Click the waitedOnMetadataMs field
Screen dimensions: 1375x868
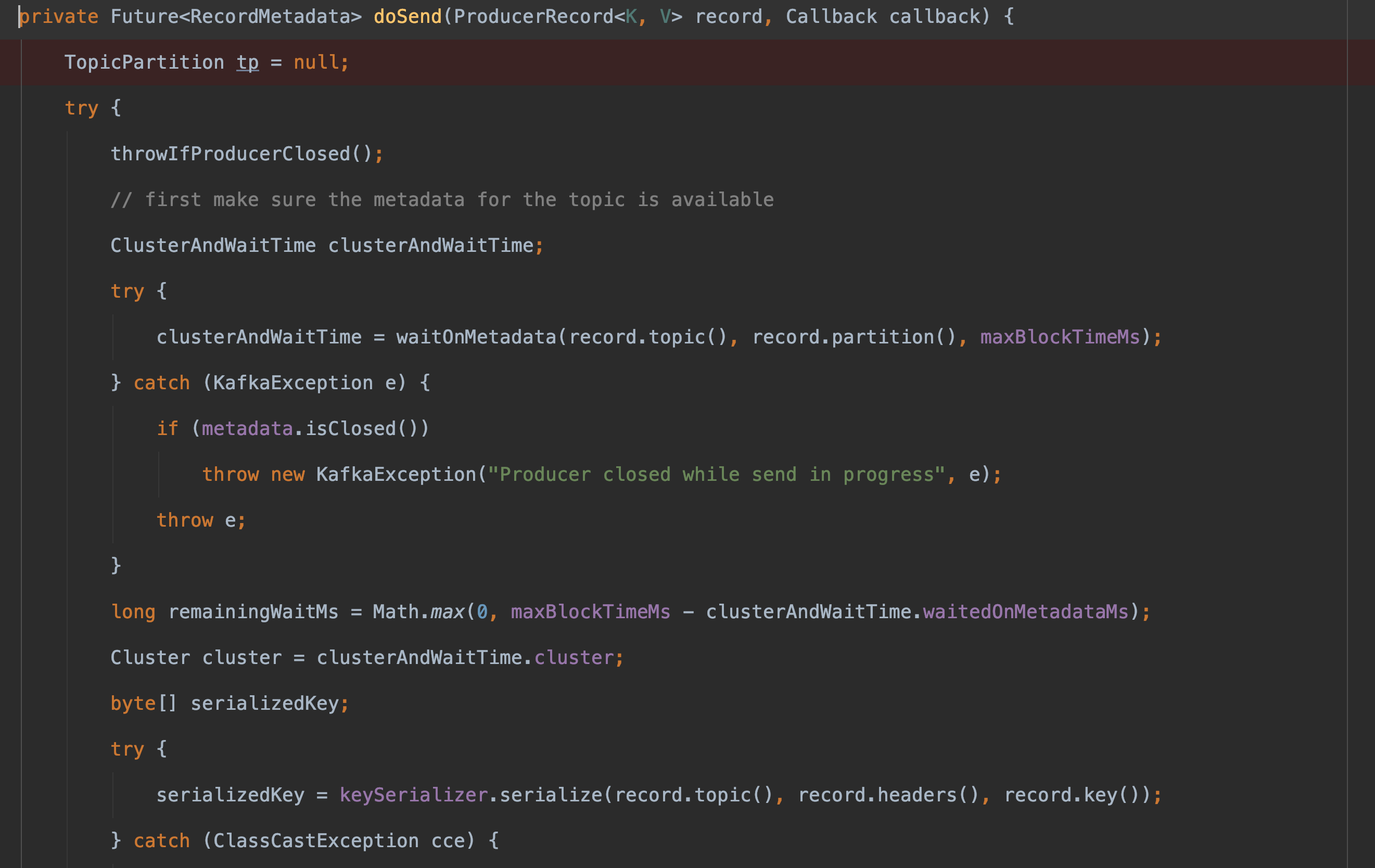click(x=1026, y=611)
